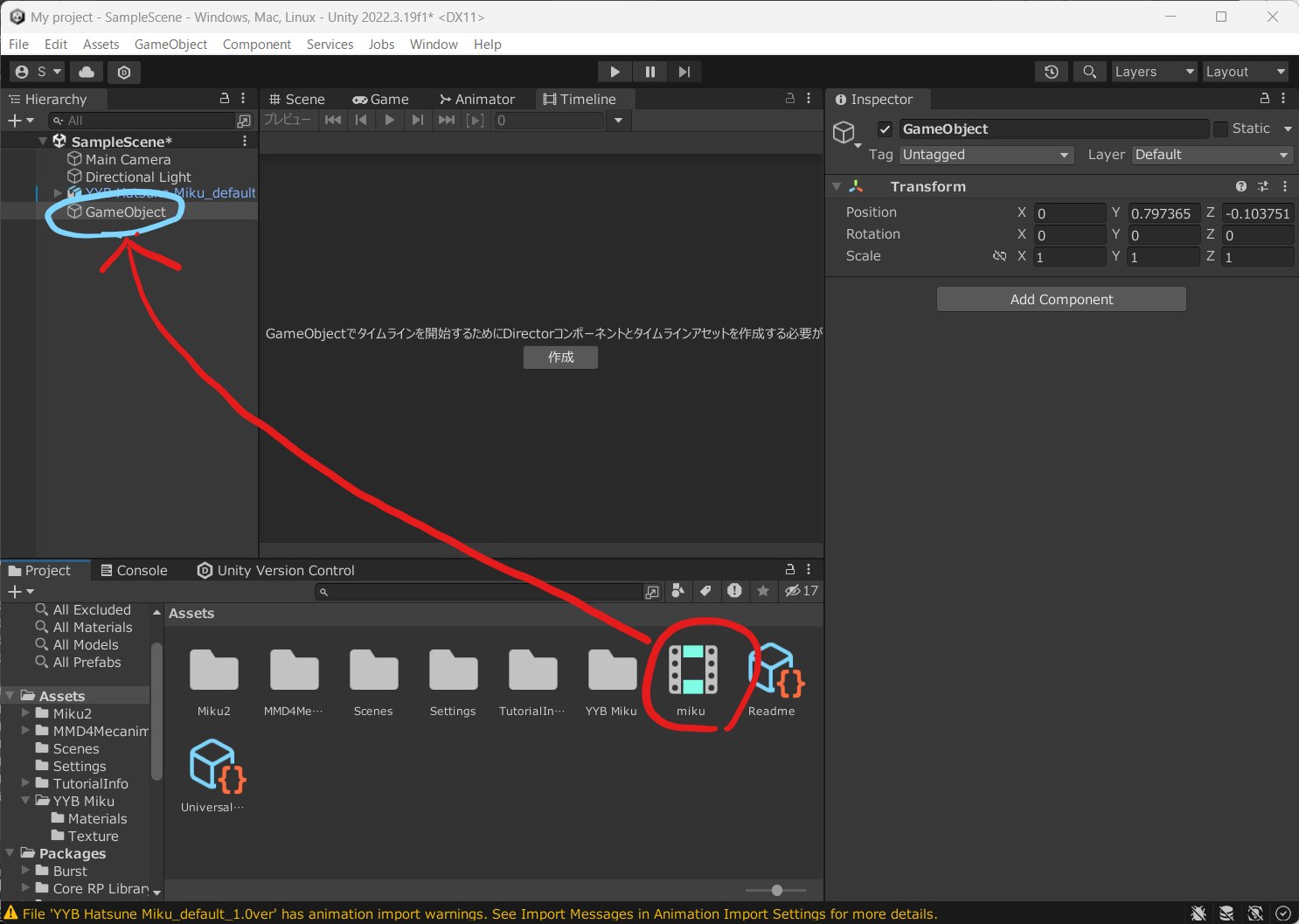This screenshot has height=924, width=1299.
Task: Toggle hidden packages visibility counter
Action: 801,591
